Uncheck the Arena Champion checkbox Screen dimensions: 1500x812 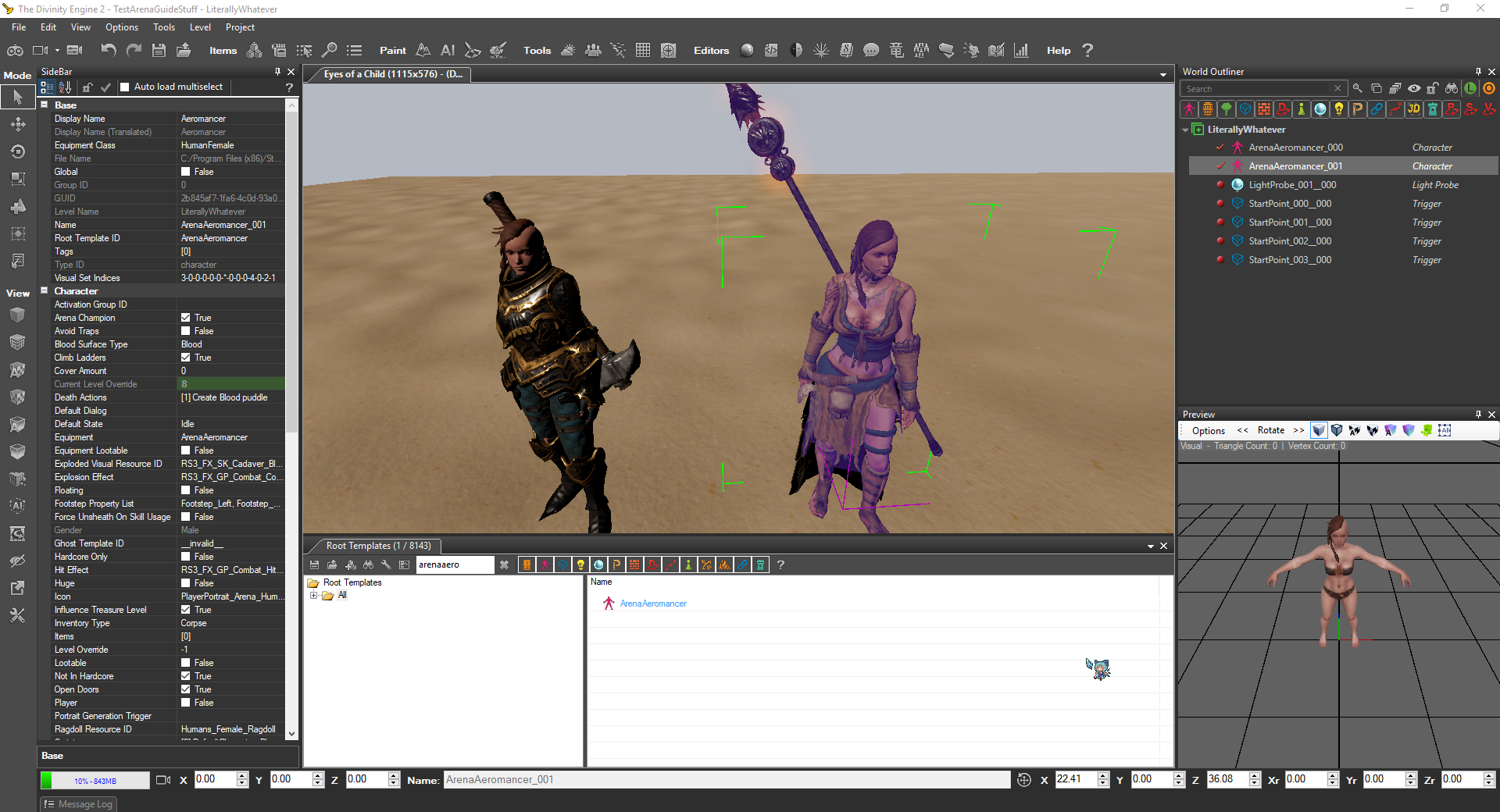tap(186, 318)
